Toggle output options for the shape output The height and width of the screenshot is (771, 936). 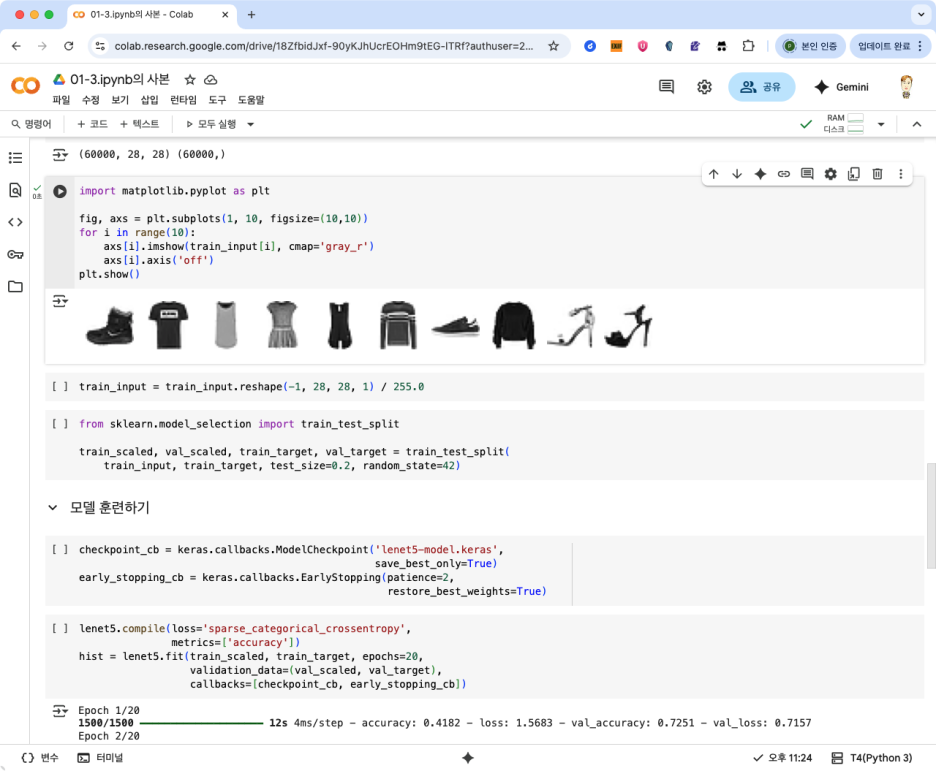pos(60,155)
